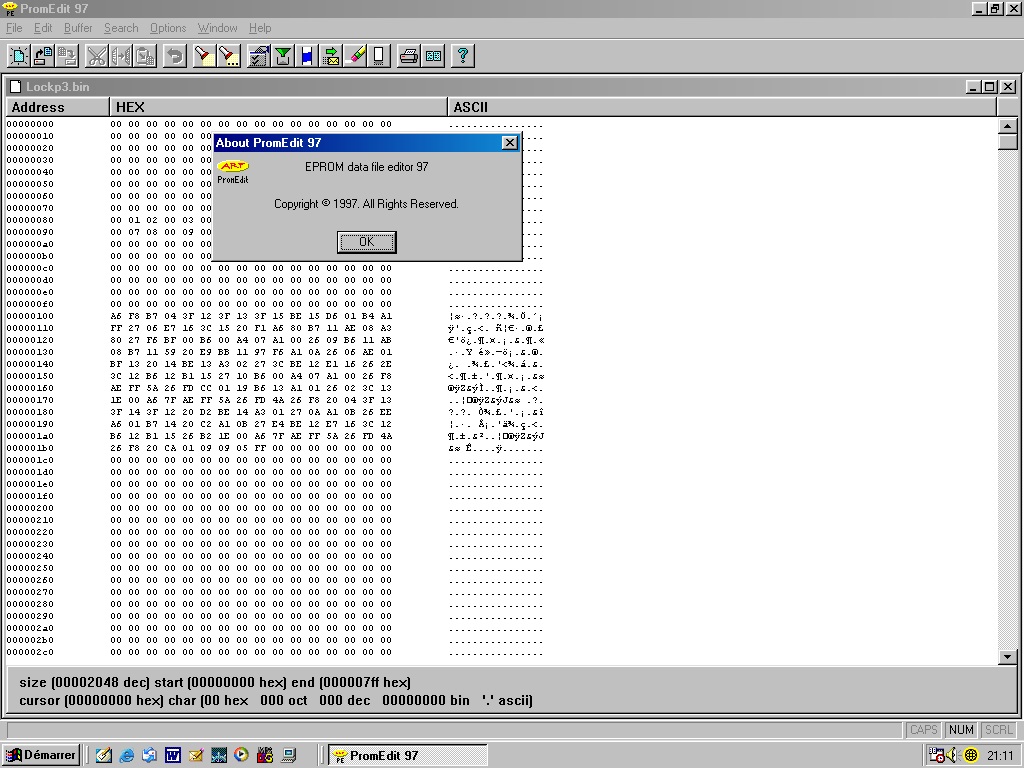Click OK in the About PromEdit 97 dialog

366,242
